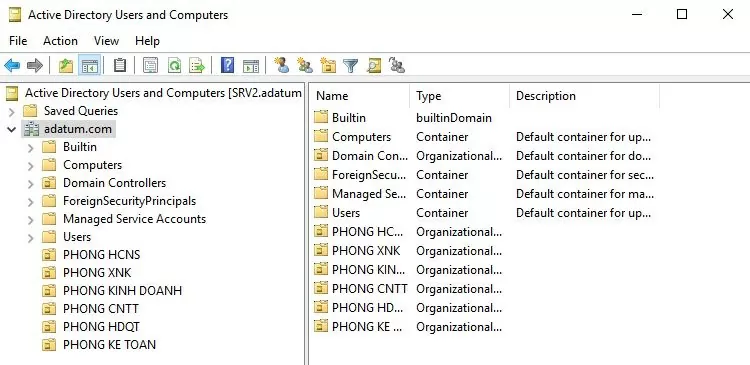The image size is (750, 365).
Task: Click 'Default container for sec...' description
Action: pos(585,175)
